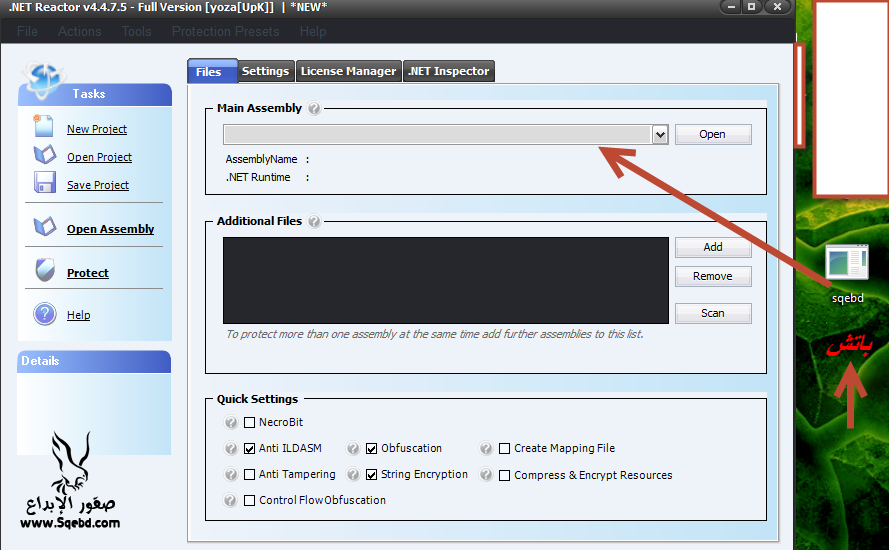Click the Scan button
Viewport: 889px width, 550px height.
point(712,313)
